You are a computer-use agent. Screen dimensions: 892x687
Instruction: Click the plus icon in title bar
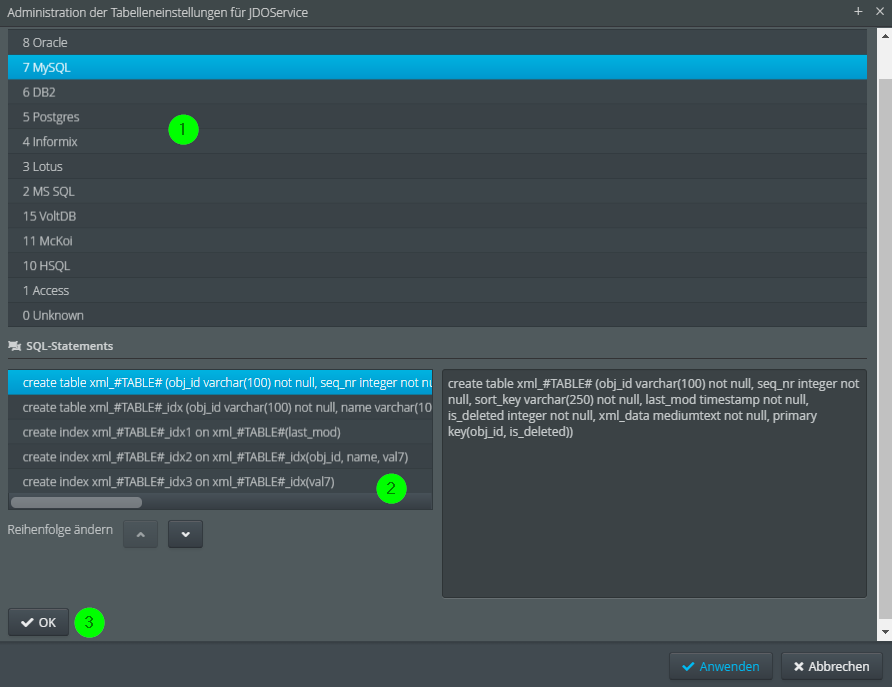(857, 11)
